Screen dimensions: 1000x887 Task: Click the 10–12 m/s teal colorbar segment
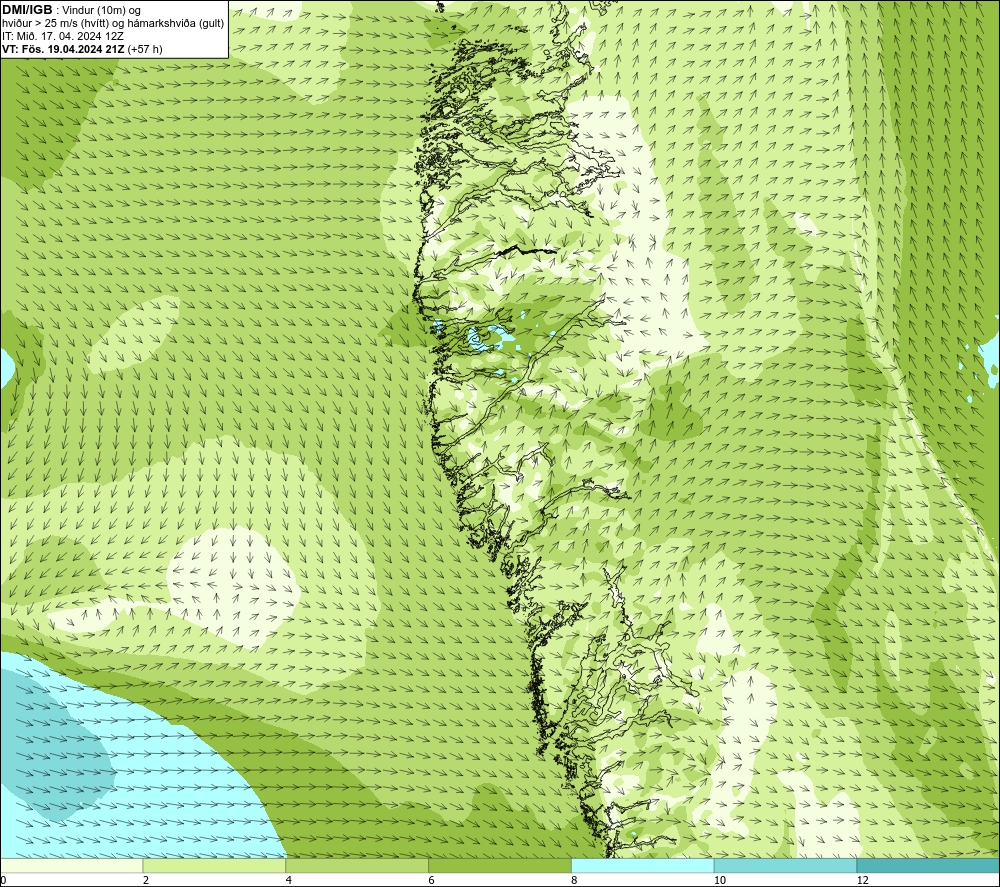click(x=786, y=865)
